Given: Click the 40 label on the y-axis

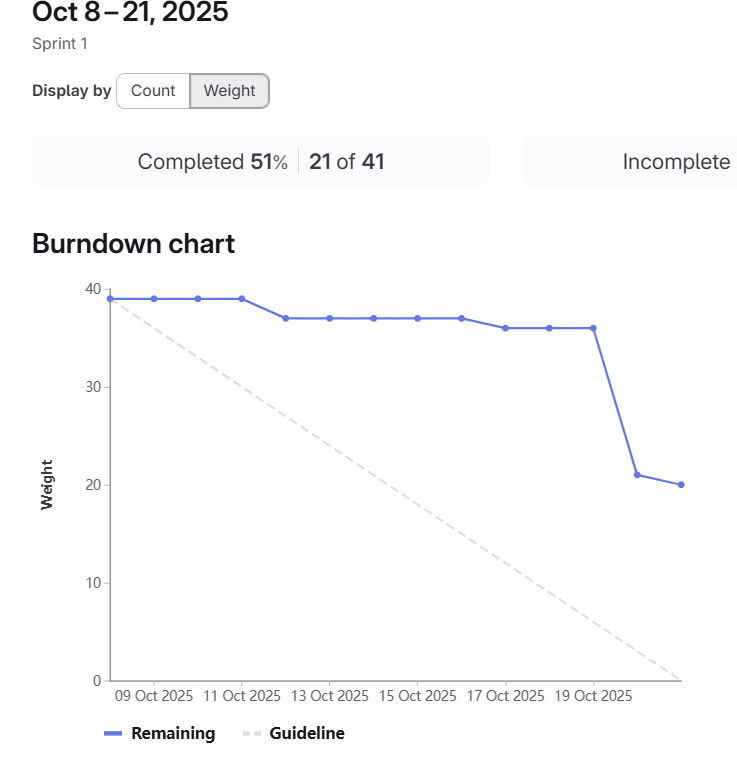Looking at the screenshot, I should coord(93,289).
